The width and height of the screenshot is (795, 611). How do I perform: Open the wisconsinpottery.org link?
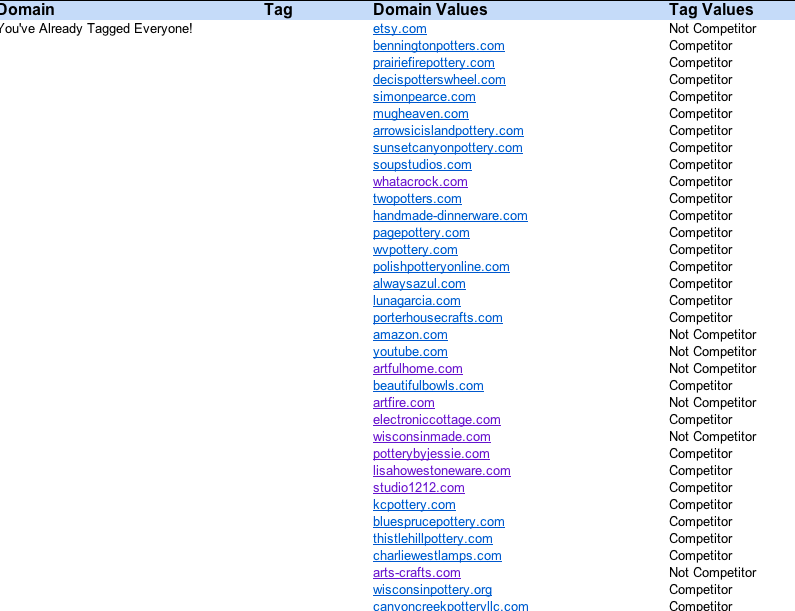pyautogui.click(x=432, y=590)
